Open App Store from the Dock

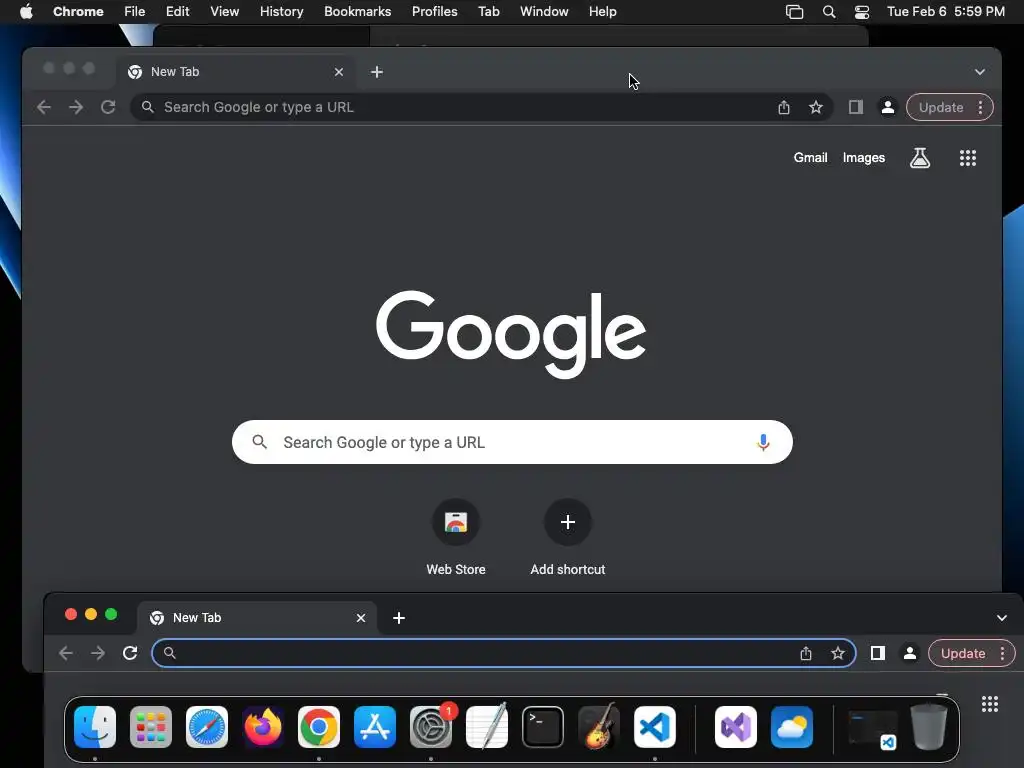pos(375,726)
